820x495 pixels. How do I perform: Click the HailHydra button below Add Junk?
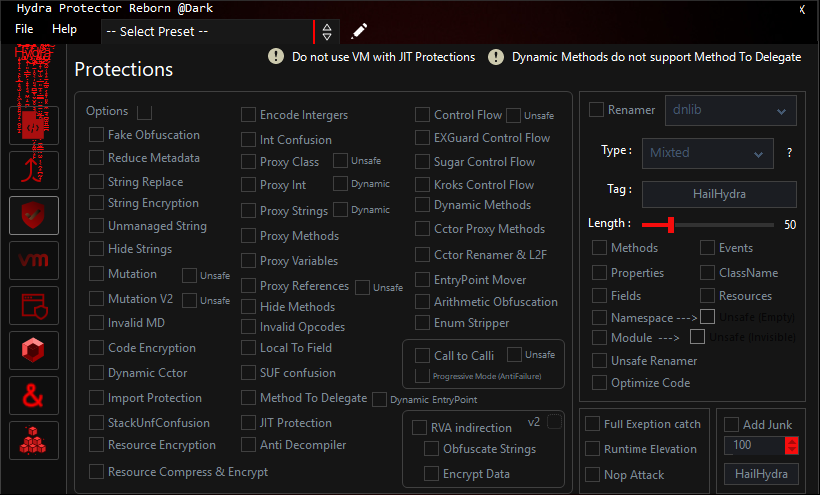pos(761,474)
